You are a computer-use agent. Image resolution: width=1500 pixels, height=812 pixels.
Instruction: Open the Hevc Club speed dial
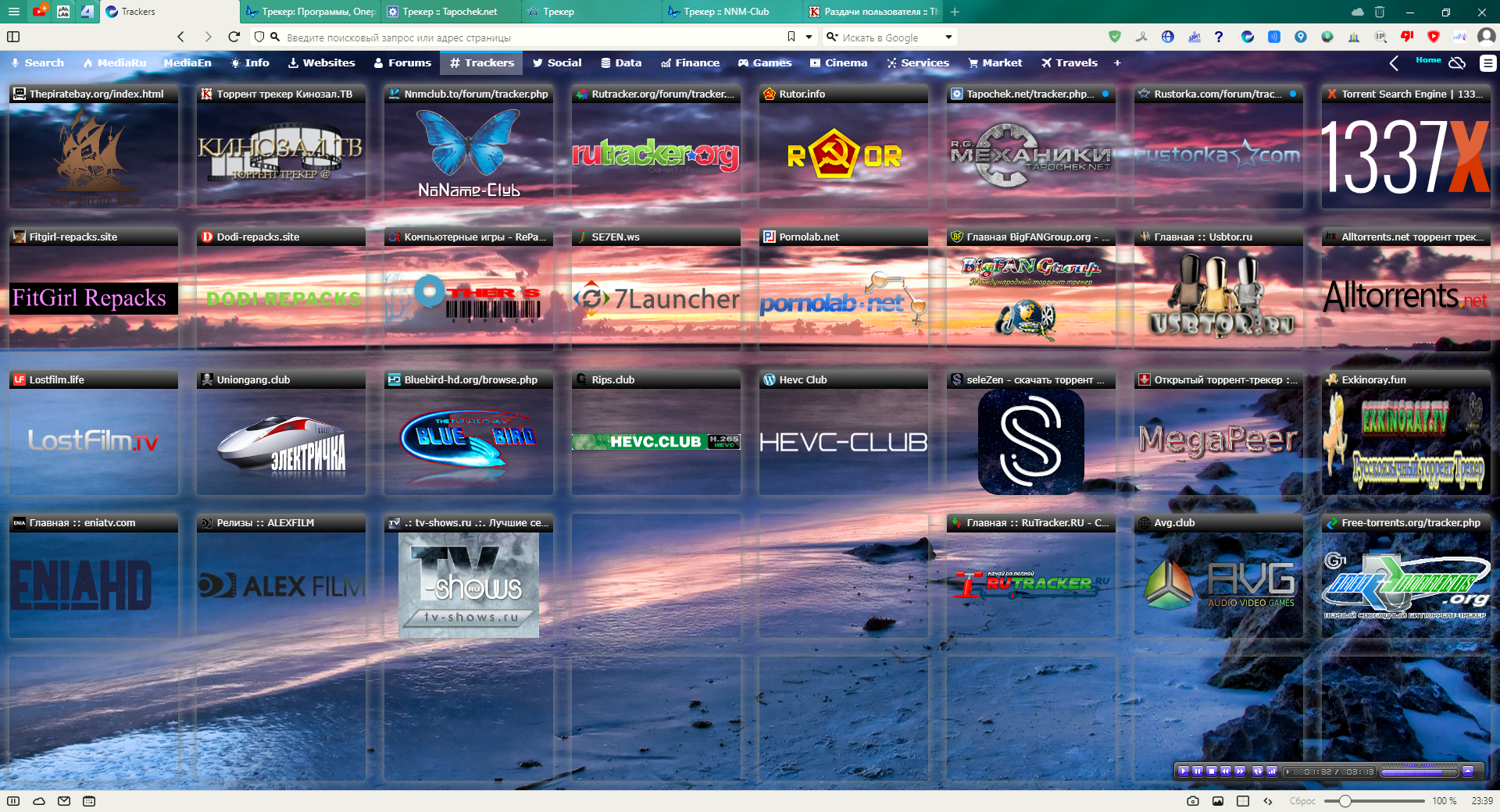point(844,433)
